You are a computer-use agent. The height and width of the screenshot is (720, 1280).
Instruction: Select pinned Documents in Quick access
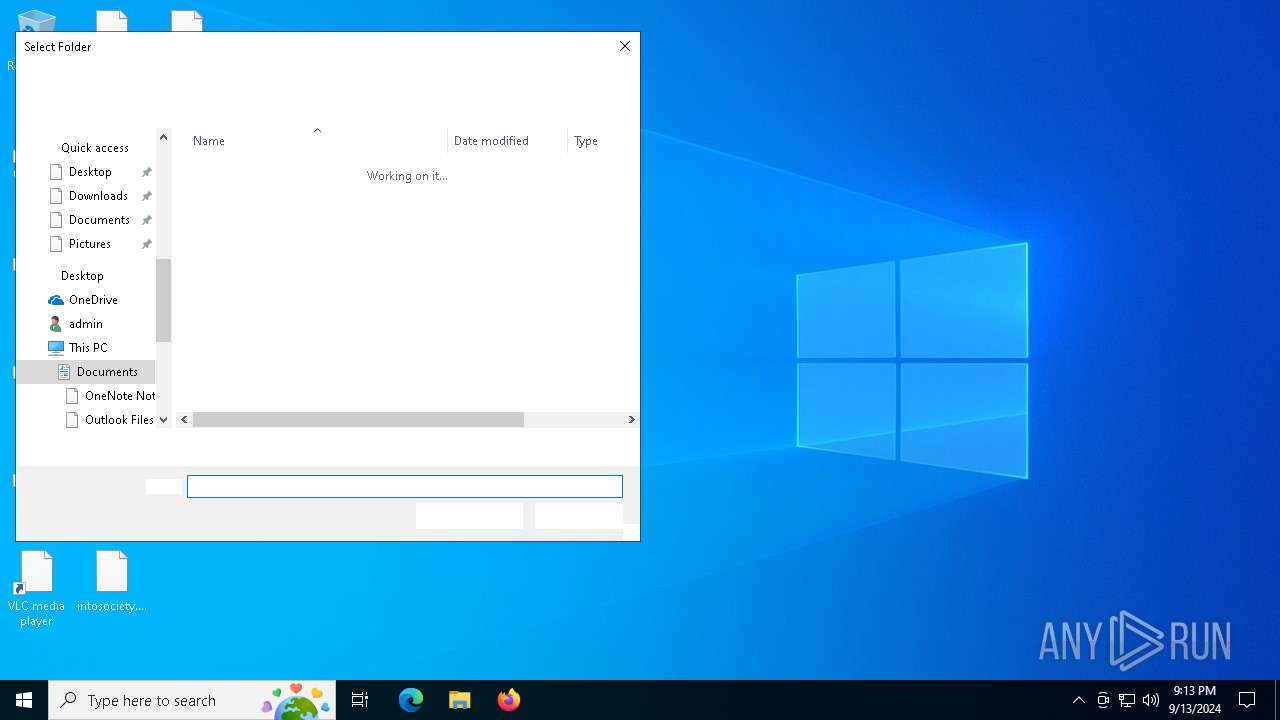(99, 220)
